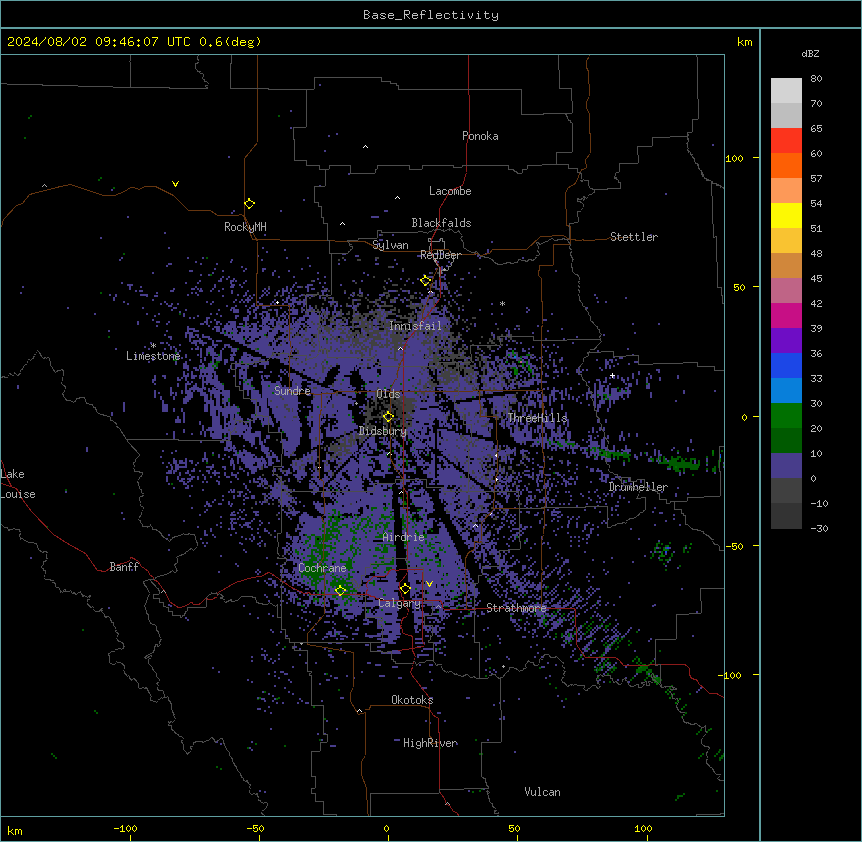Pick the white swatch between 80 and 70 dBZ

786,91
